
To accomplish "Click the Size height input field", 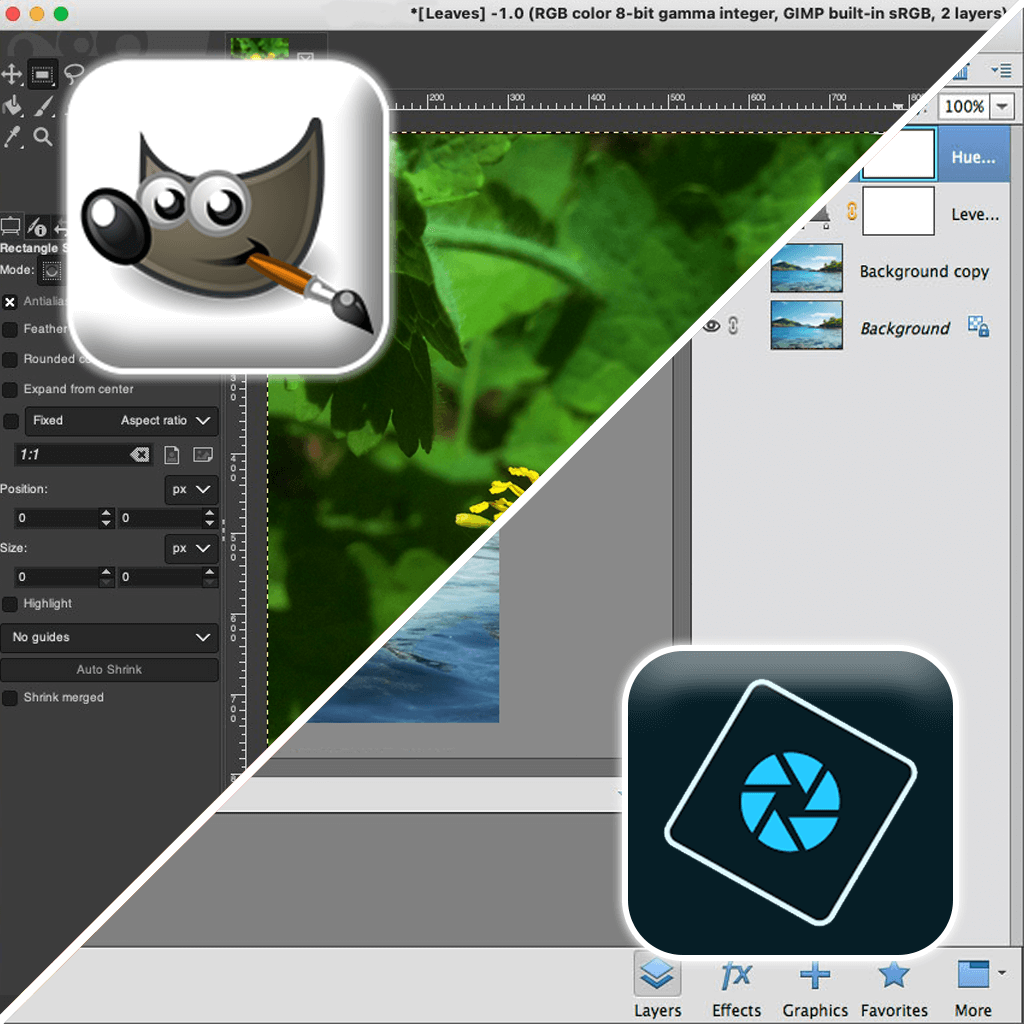I will coord(160,577).
